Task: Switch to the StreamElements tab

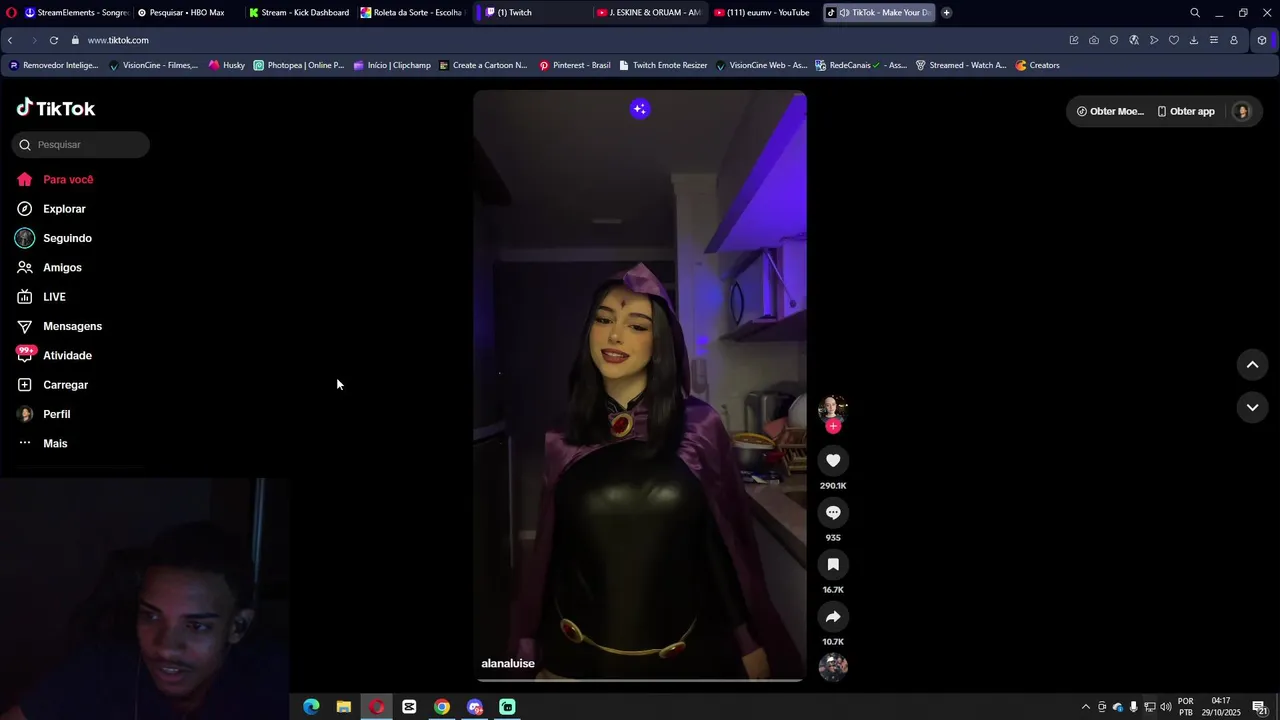Action: 76,13
